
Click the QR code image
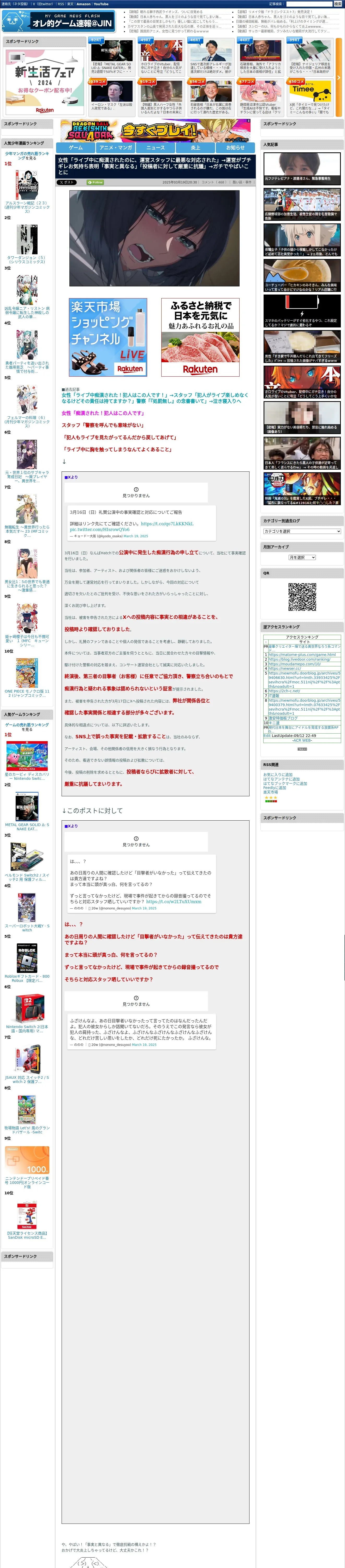(x=302, y=597)
